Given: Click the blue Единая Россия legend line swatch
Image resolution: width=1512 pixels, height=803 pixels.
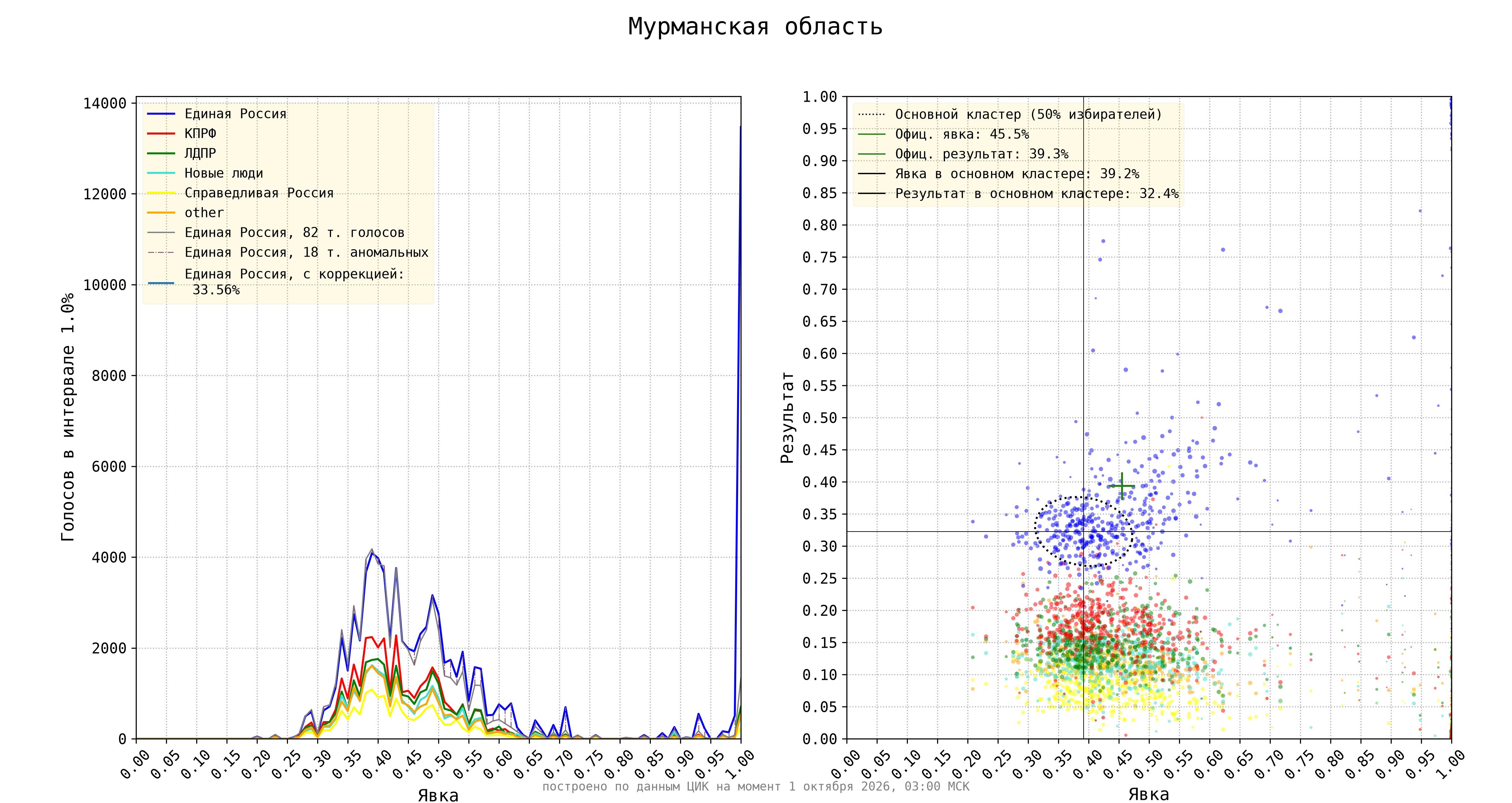Looking at the screenshot, I should pyautogui.click(x=161, y=114).
